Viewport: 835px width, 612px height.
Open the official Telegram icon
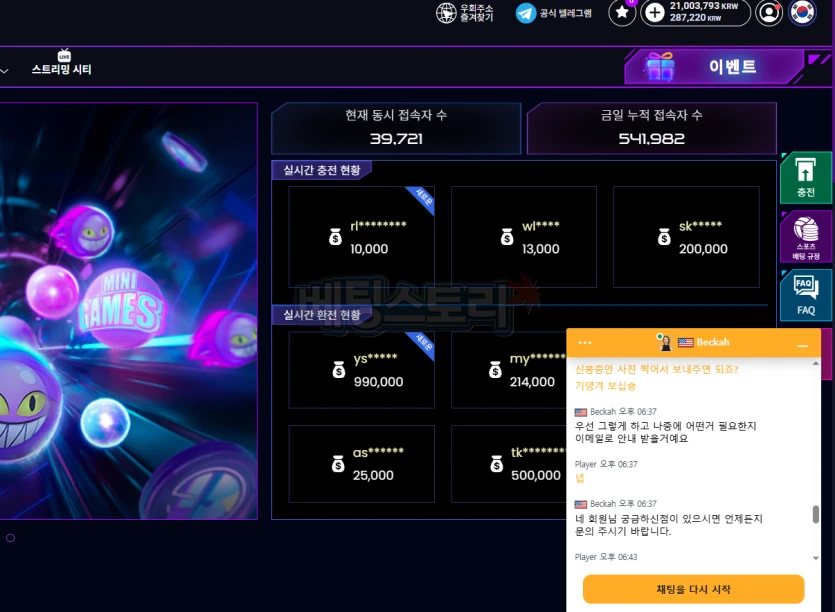526,13
